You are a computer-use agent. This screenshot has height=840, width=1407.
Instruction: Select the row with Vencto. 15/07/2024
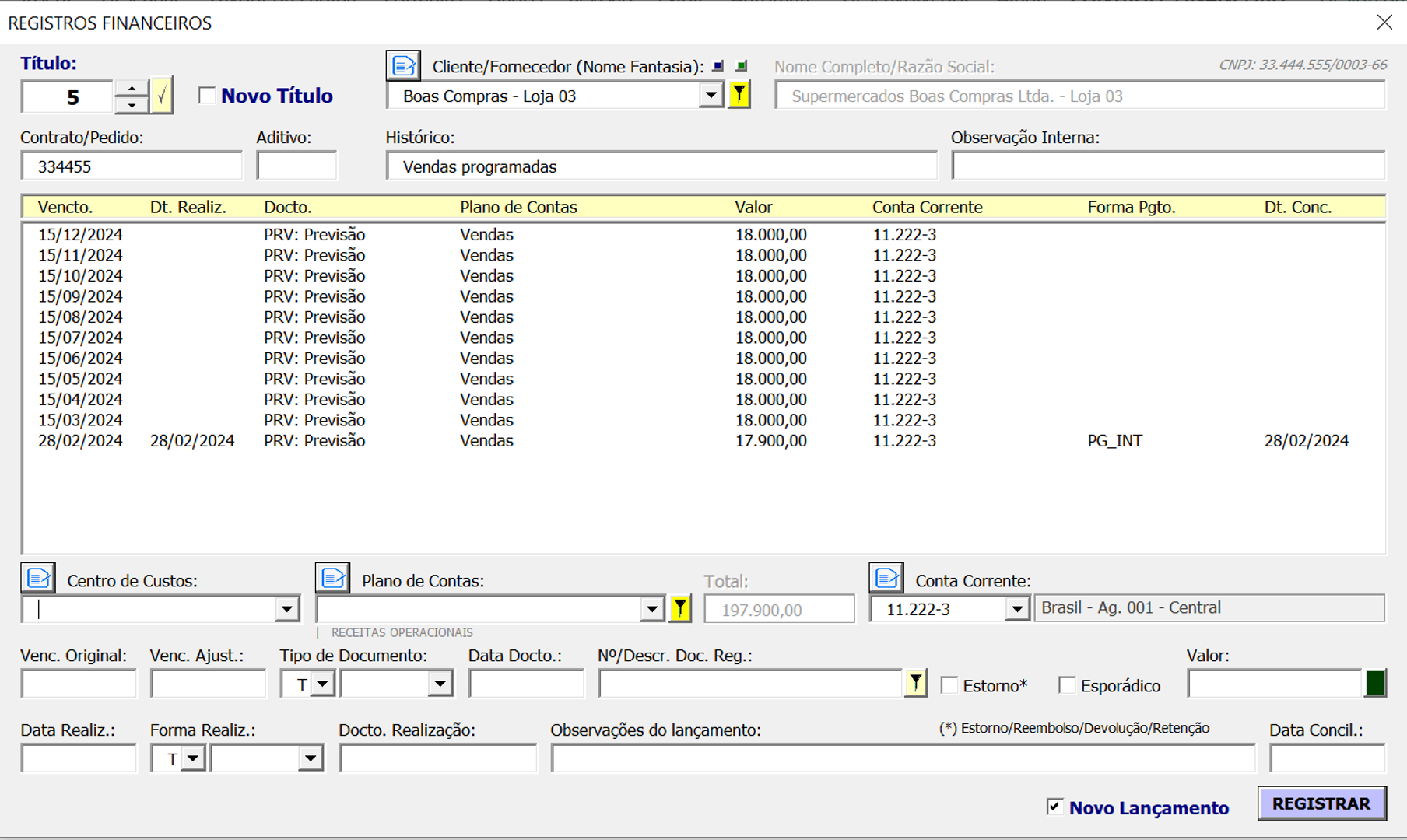pos(703,338)
